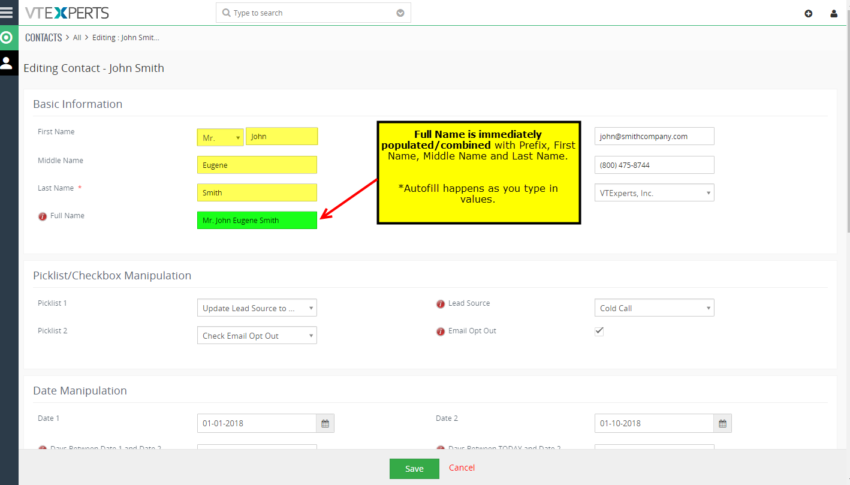Open the hamburger main menu
Screen dimensions: 850x485
(7, 12)
